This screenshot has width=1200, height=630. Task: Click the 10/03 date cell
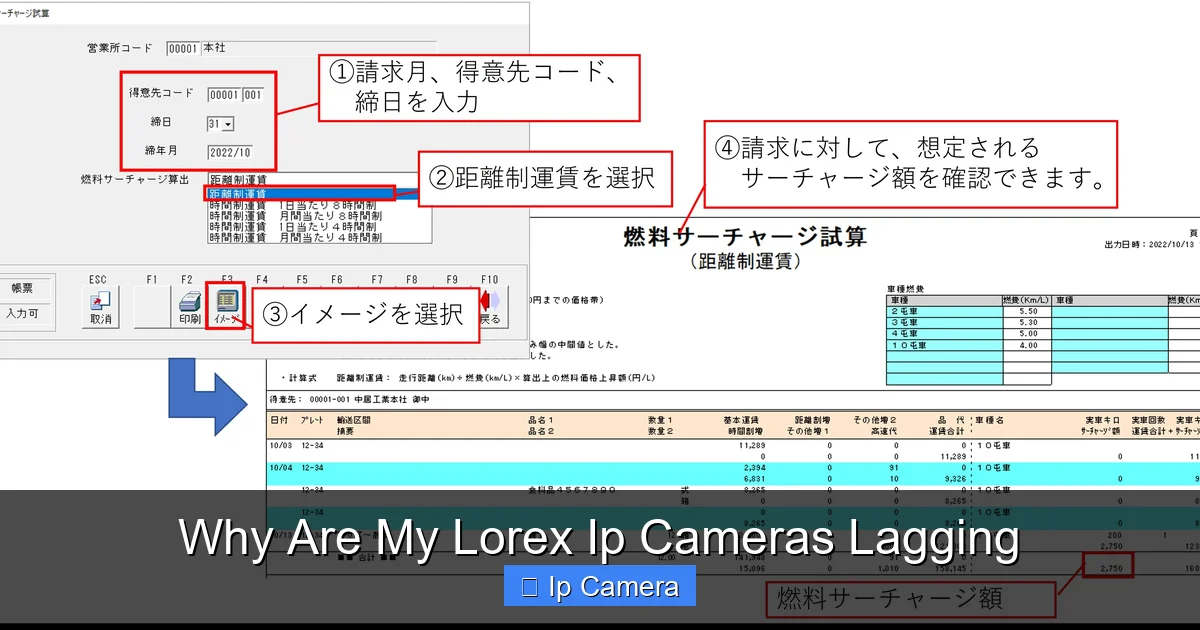[x=280, y=445]
